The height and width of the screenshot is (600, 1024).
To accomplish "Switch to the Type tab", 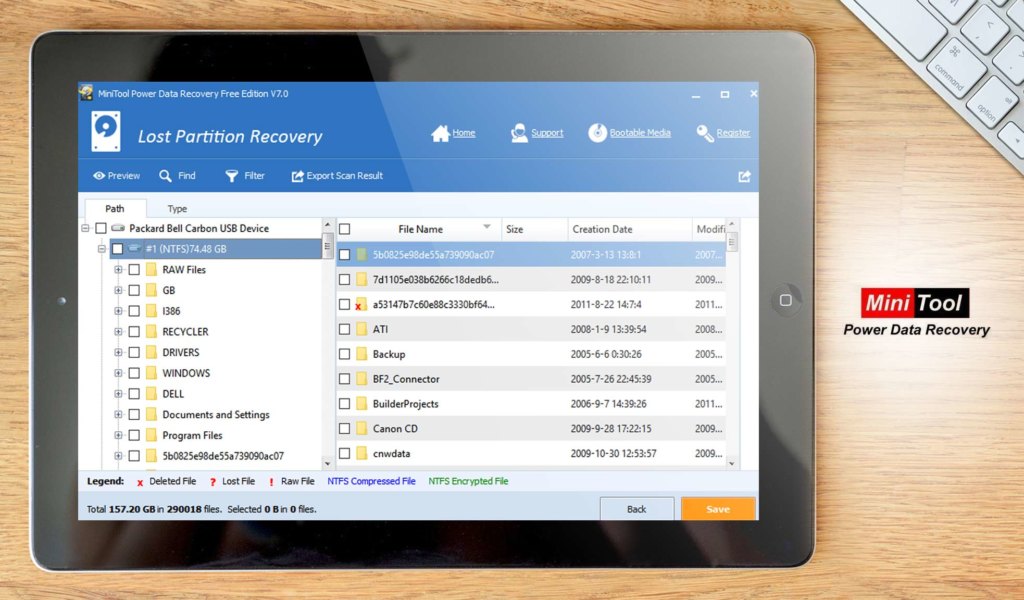I will [176, 208].
